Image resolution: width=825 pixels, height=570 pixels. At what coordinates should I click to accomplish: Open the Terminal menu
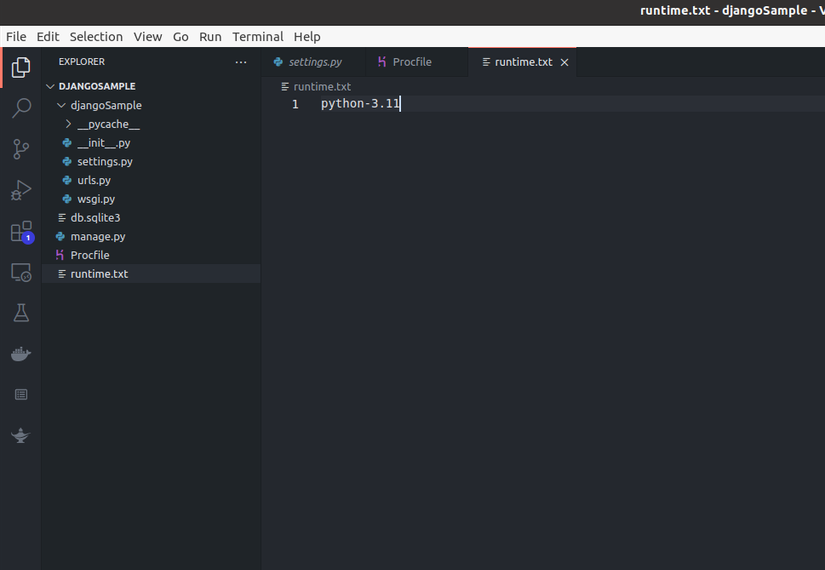pos(258,37)
